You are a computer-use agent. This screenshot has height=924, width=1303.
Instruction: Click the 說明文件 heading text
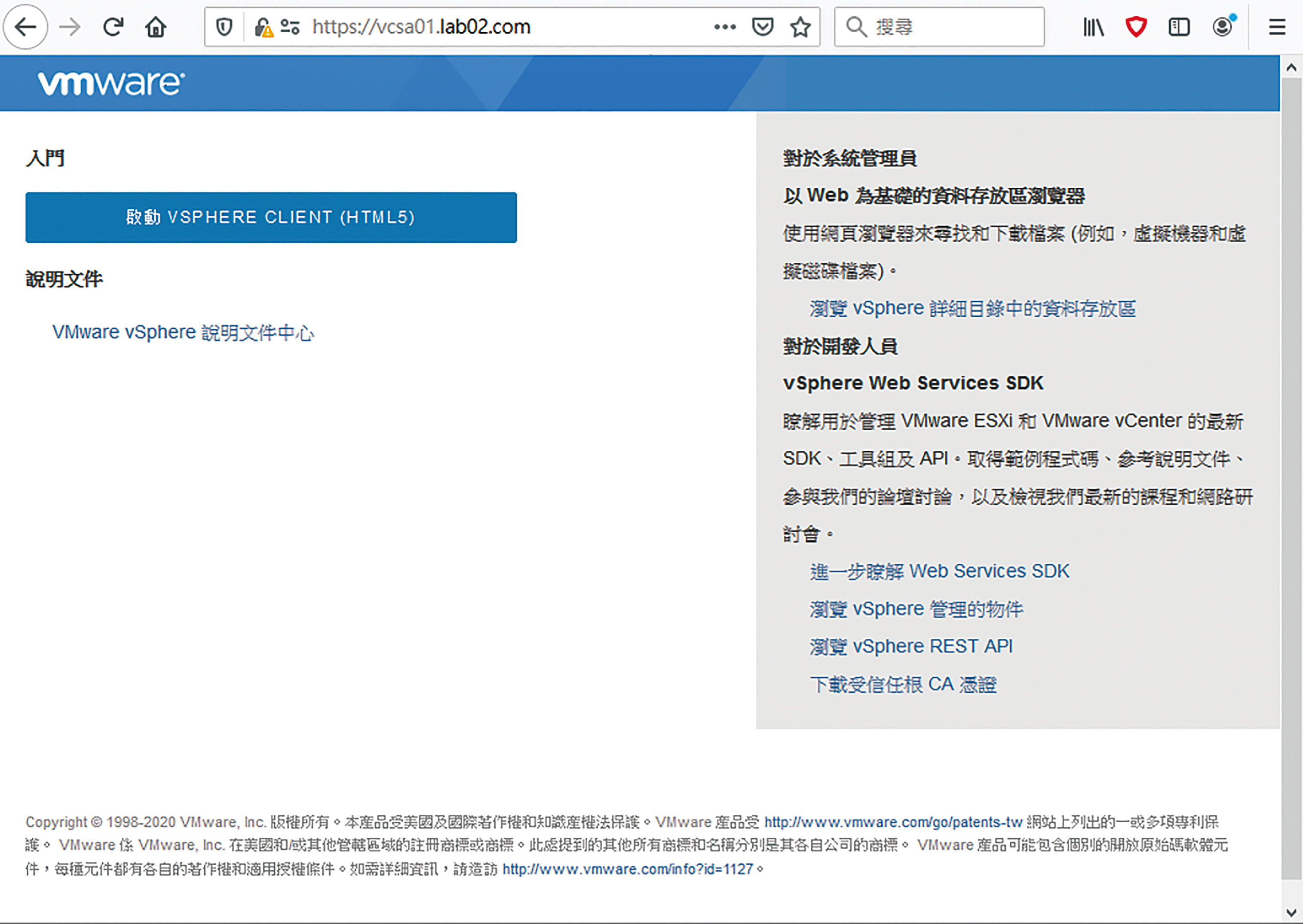point(64,279)
